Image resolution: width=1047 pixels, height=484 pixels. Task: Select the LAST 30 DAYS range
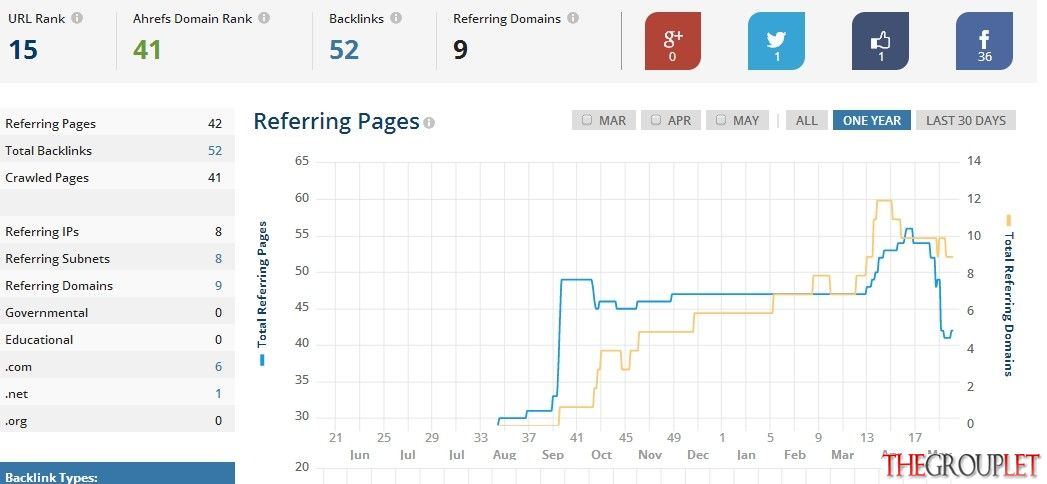pos(966,120)
